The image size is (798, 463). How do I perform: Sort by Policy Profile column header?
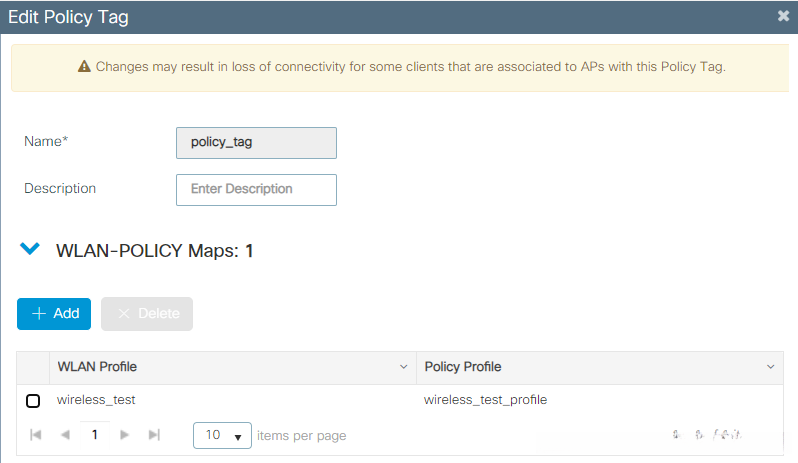463,367
